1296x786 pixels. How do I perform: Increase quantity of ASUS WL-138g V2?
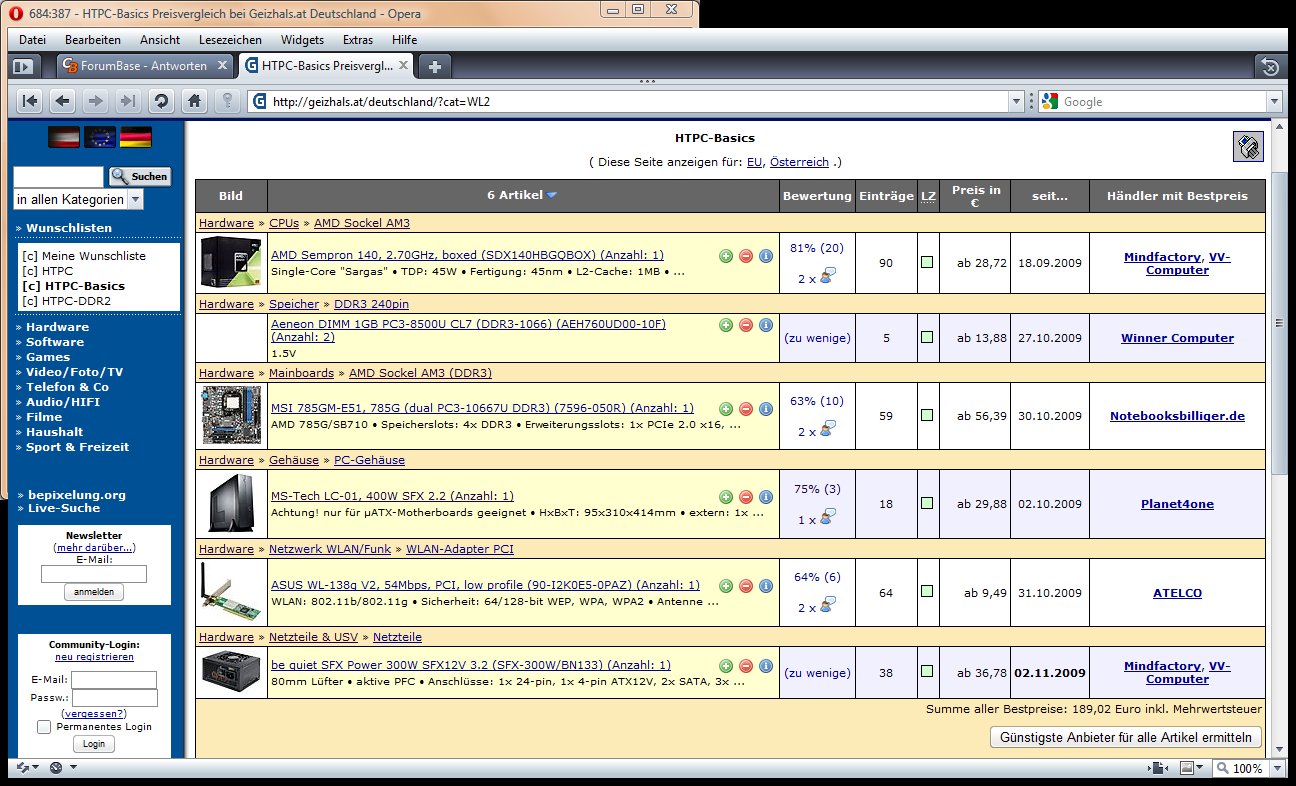pyautogui.click(x=726, y=586)
